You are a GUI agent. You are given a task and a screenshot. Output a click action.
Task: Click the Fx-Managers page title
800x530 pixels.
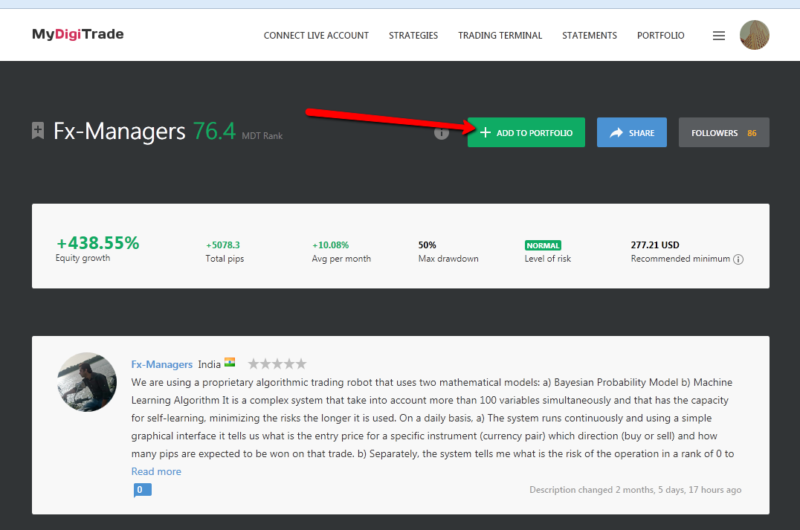tap(119, 131)
